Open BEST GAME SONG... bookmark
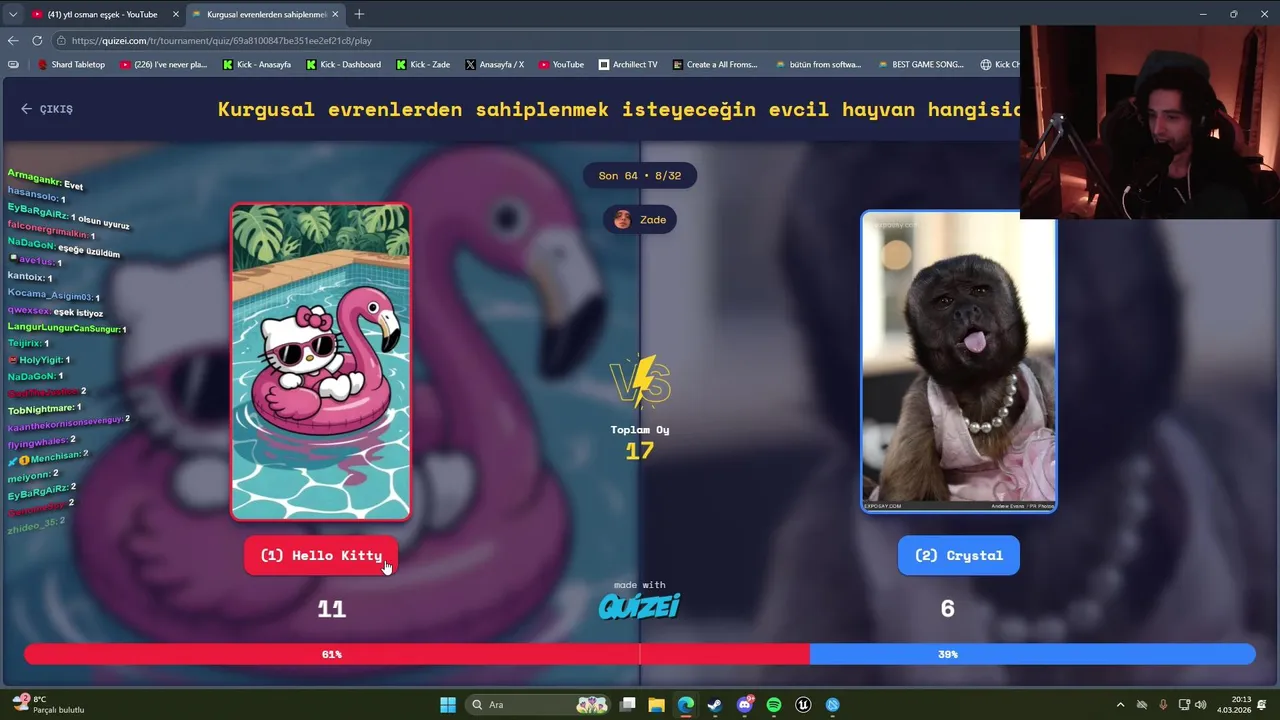 [x=921, y=64]
